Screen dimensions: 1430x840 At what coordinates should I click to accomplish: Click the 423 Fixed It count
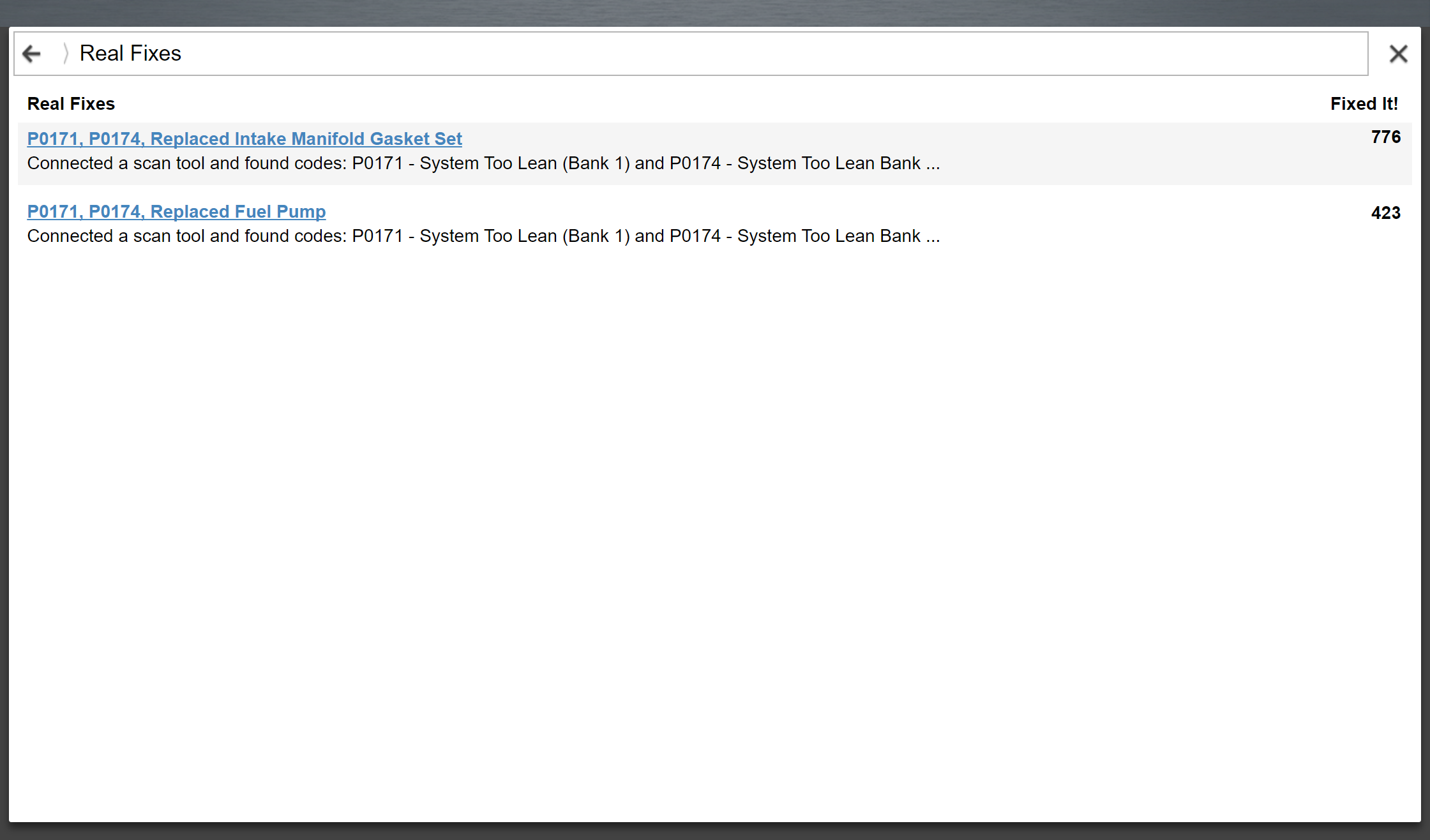click(x=1385, y=213)
